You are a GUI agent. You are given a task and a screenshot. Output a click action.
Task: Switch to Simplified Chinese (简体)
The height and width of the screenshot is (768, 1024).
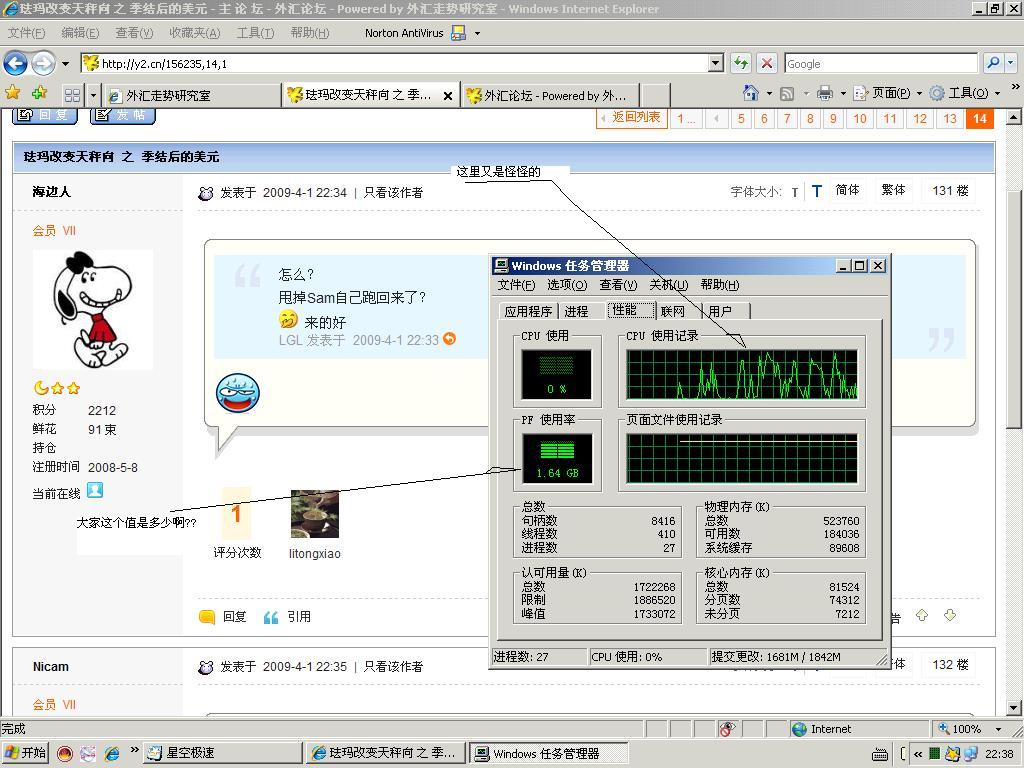tap(847, 190)
